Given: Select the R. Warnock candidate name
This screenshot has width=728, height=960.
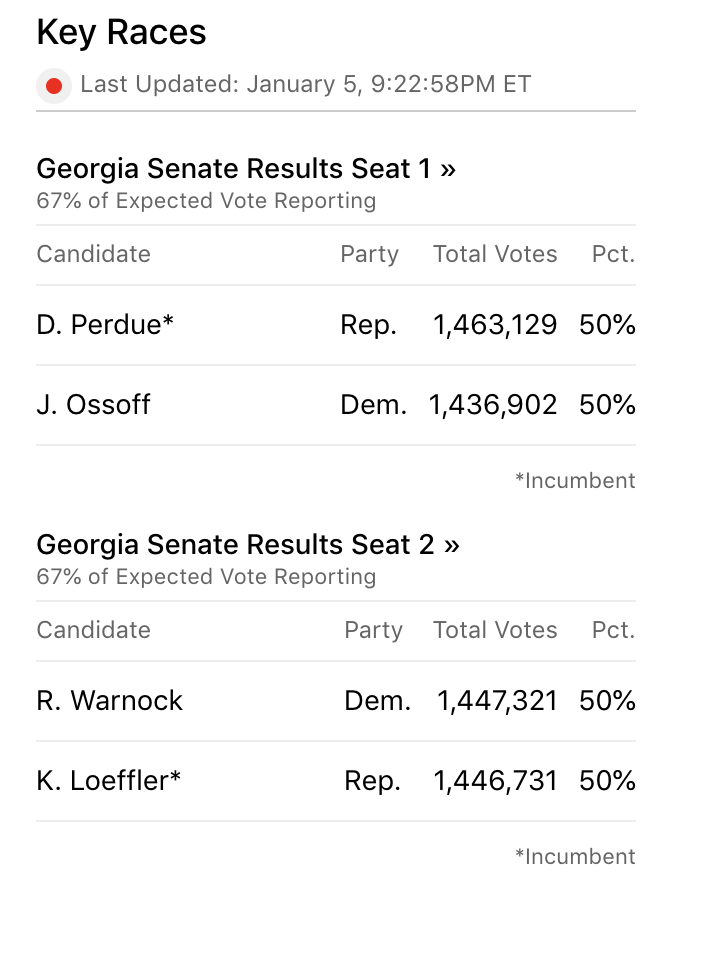Looking at the screenshot, I should click(109, 701).
